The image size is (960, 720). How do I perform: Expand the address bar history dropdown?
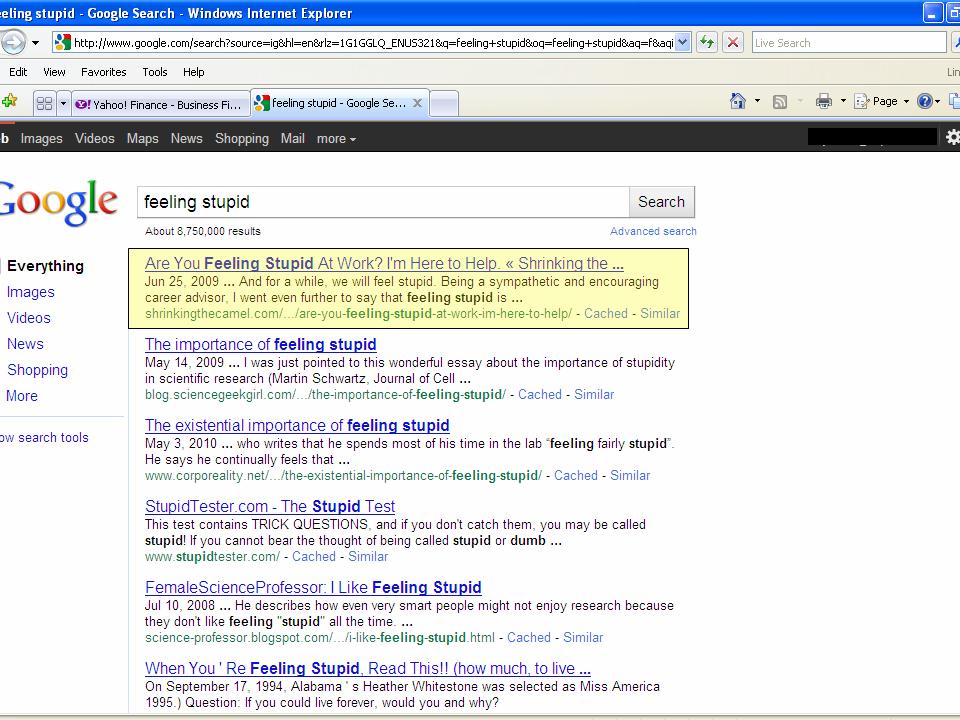[683, 42]
